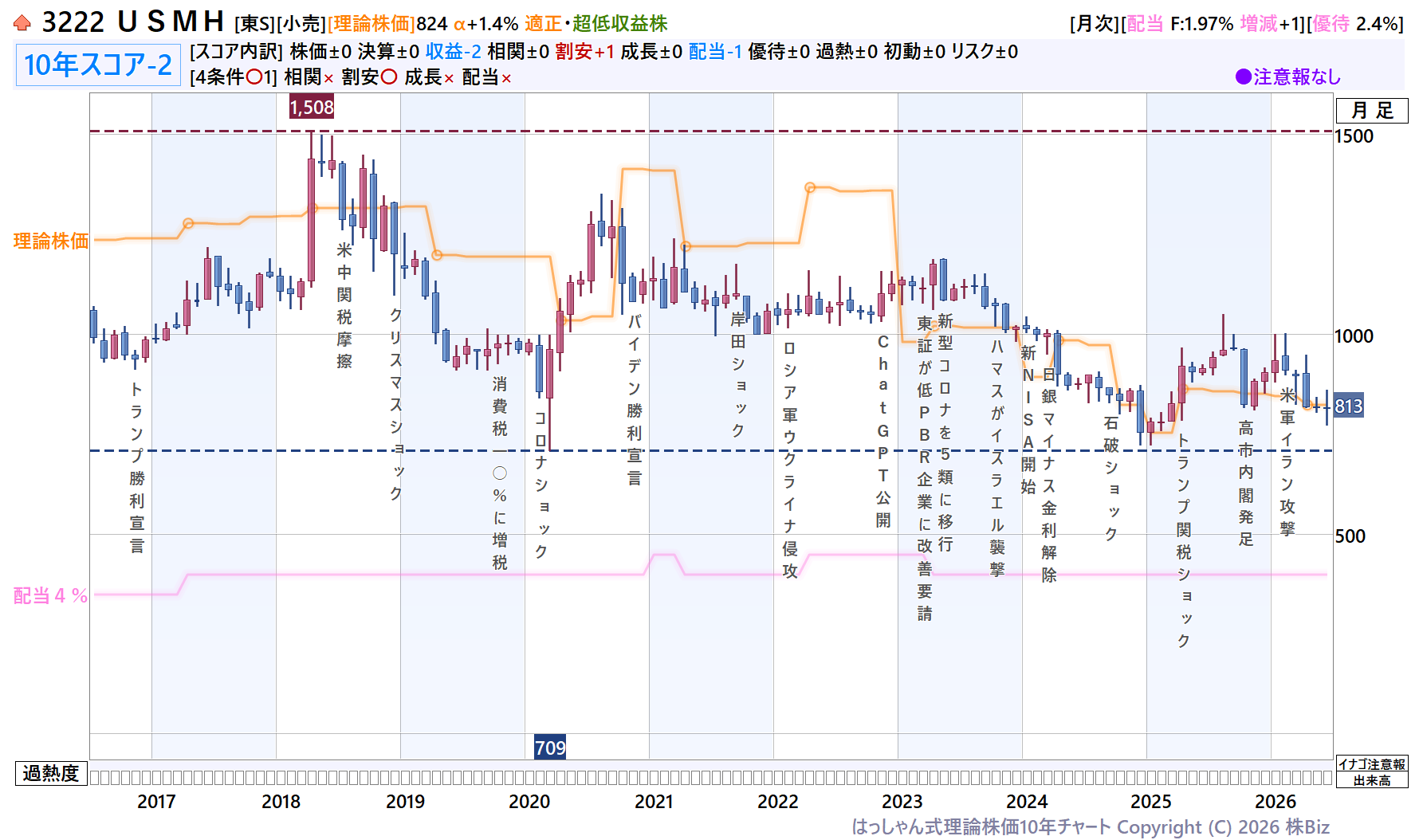Select the stock title 3222 ＵＳＭＨ
The height and width of the screenshot is (840, 1419).
(133, 22)
